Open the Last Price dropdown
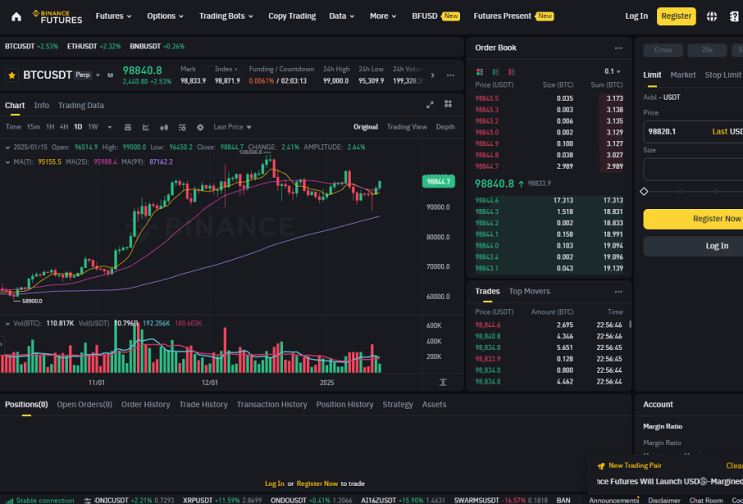The height and width of the screenshot is (504, 743). pyautogui.click(x=232, y=127)
